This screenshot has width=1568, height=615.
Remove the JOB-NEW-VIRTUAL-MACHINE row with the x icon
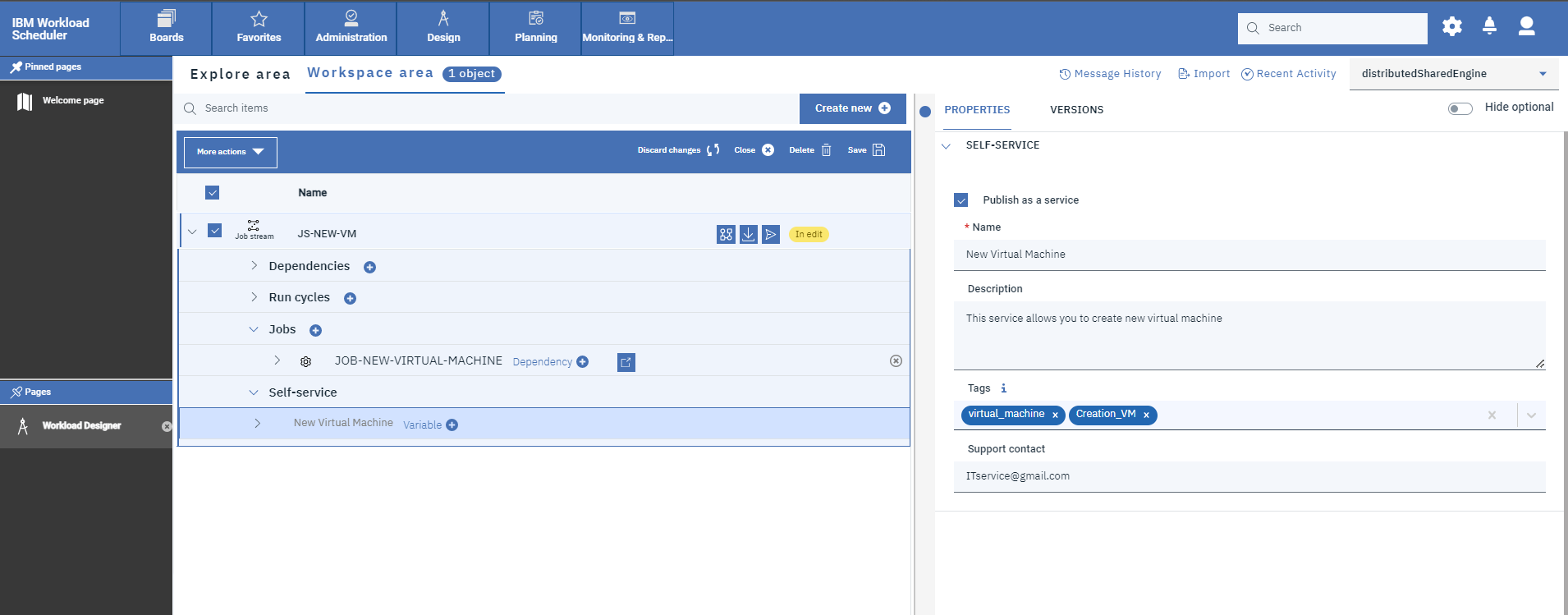coord(896,361)
